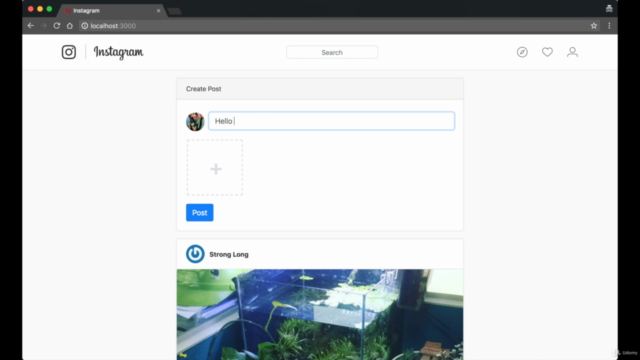Go back with the browser back arrow
Image resolution: width=640 pixels, height=360 pixels.
[x=31, y=26]
